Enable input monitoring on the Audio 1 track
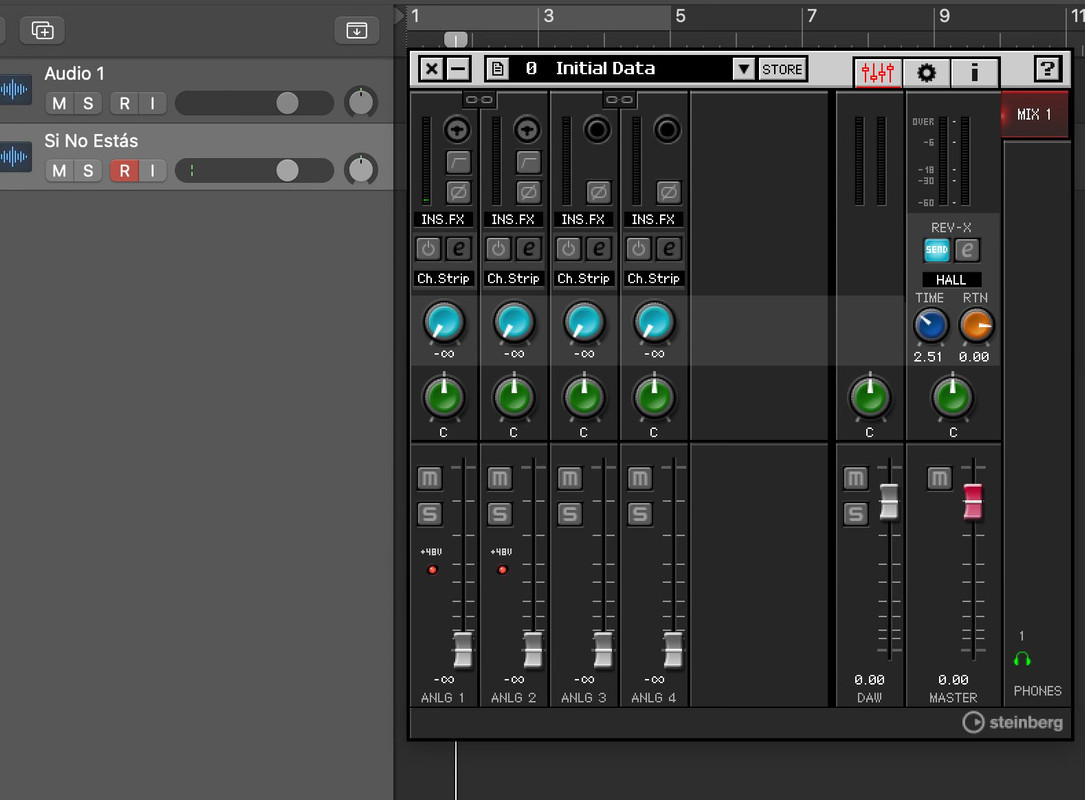The height and width of the screenshot is (800, 1085). click(x=152, y=103)
